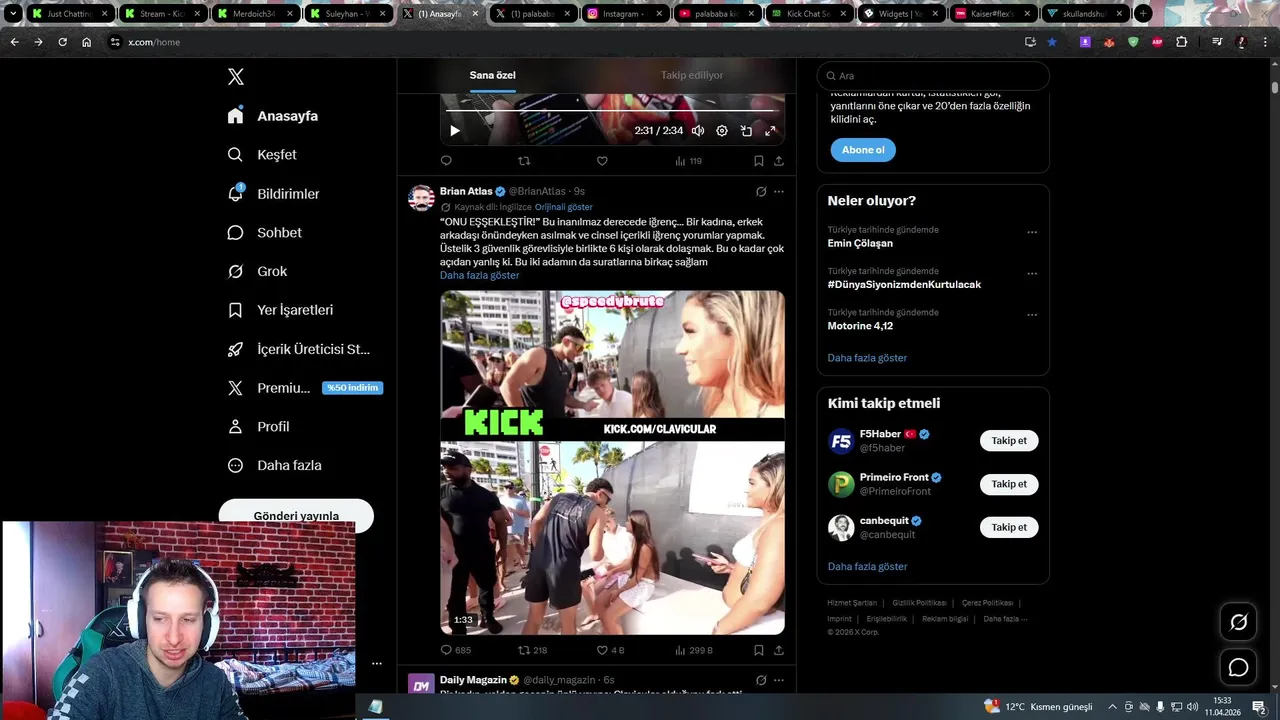
Task: Share Brian Atlas post
Action: [779, 650]
